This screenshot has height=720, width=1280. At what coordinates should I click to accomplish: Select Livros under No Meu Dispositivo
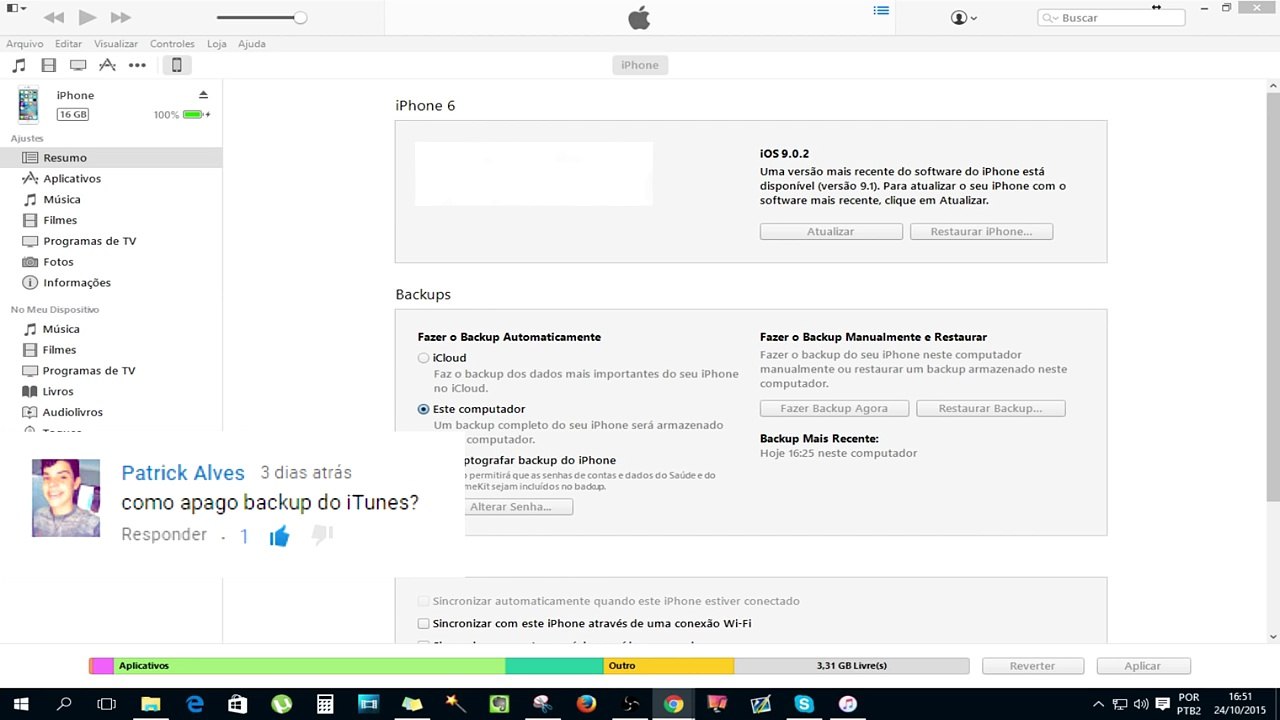coord(111,392)
